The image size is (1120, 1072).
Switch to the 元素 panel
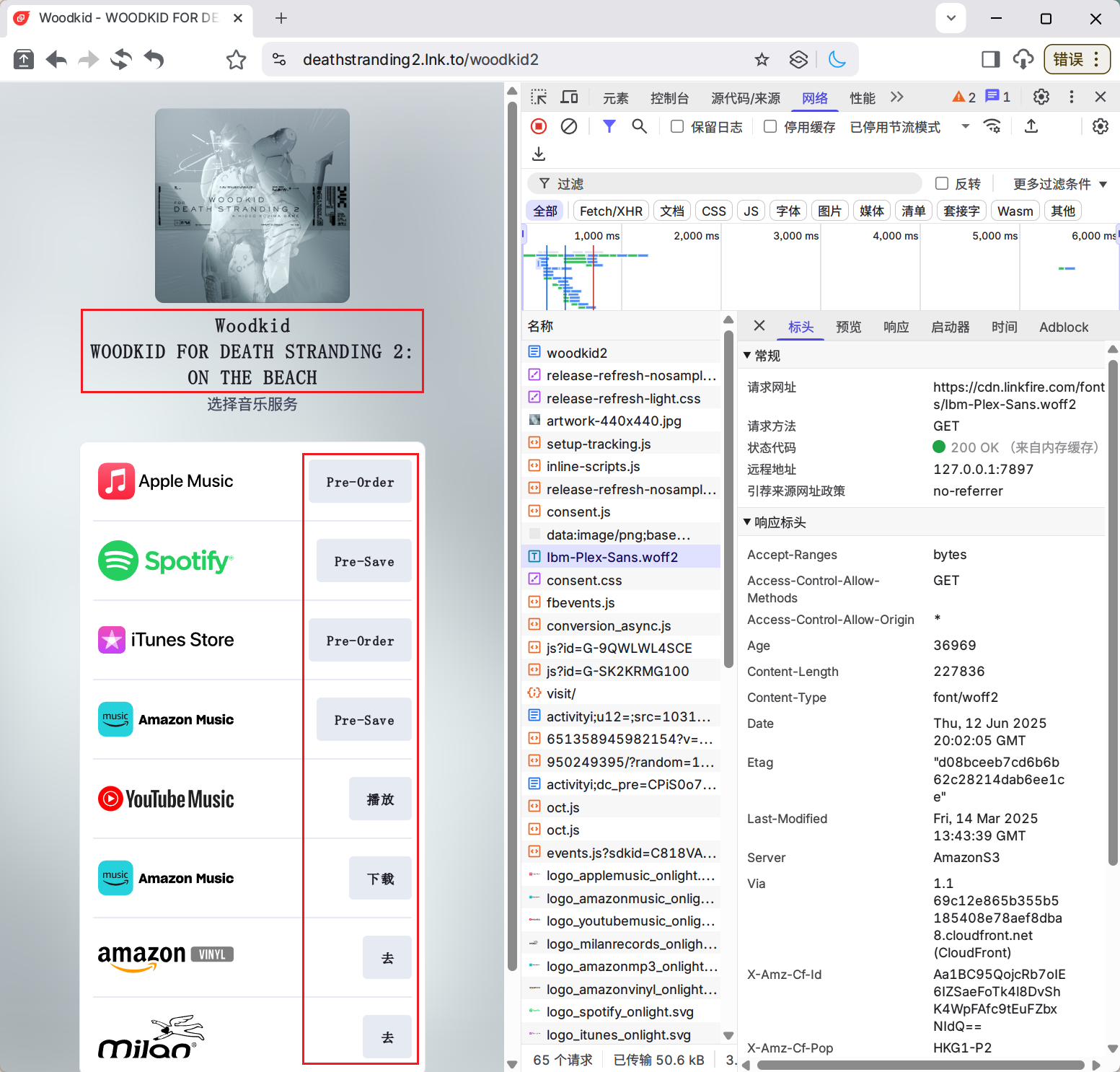click(x=616, y=98)
